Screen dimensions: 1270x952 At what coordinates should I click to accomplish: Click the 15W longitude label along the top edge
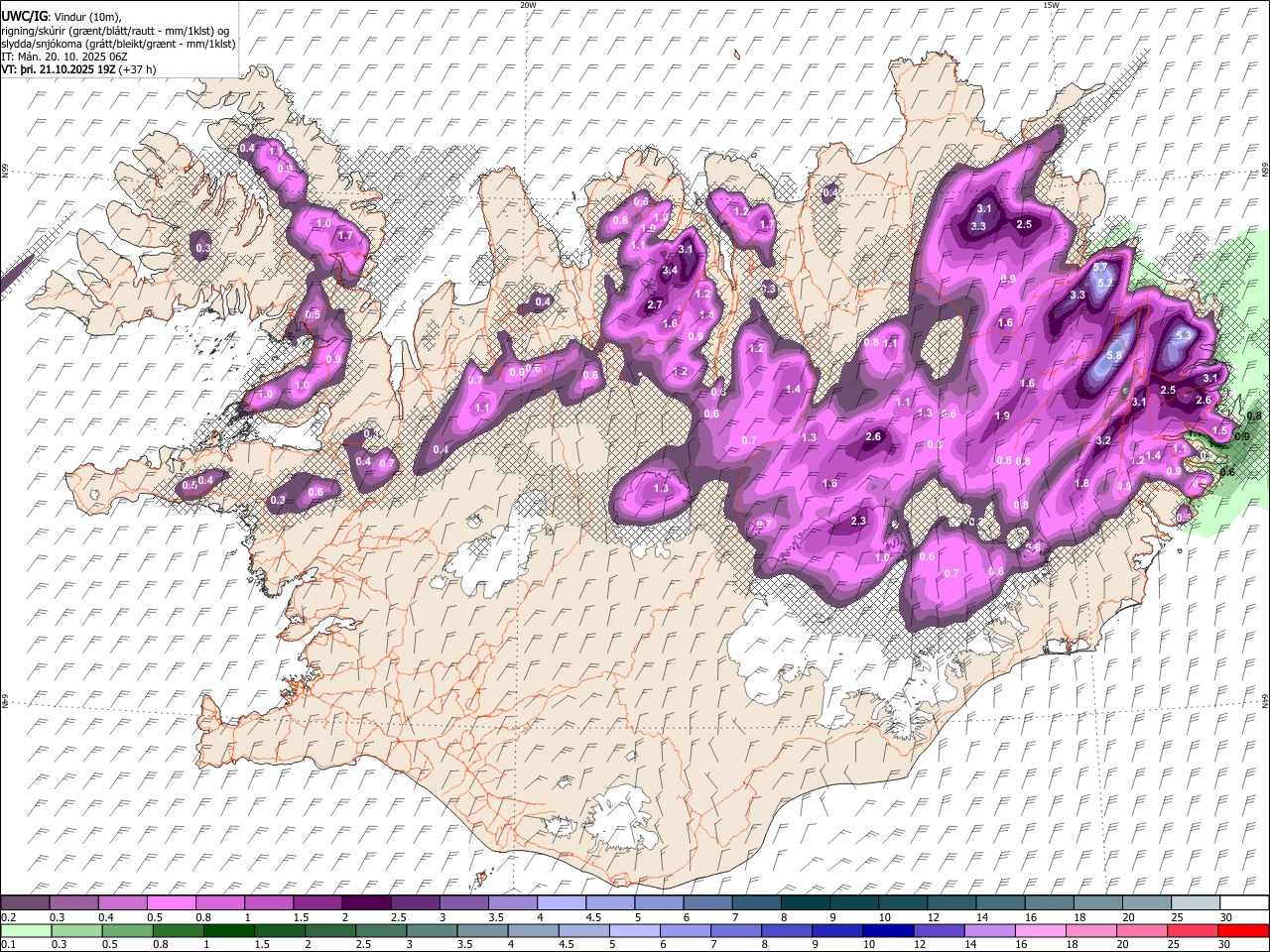1051,5
